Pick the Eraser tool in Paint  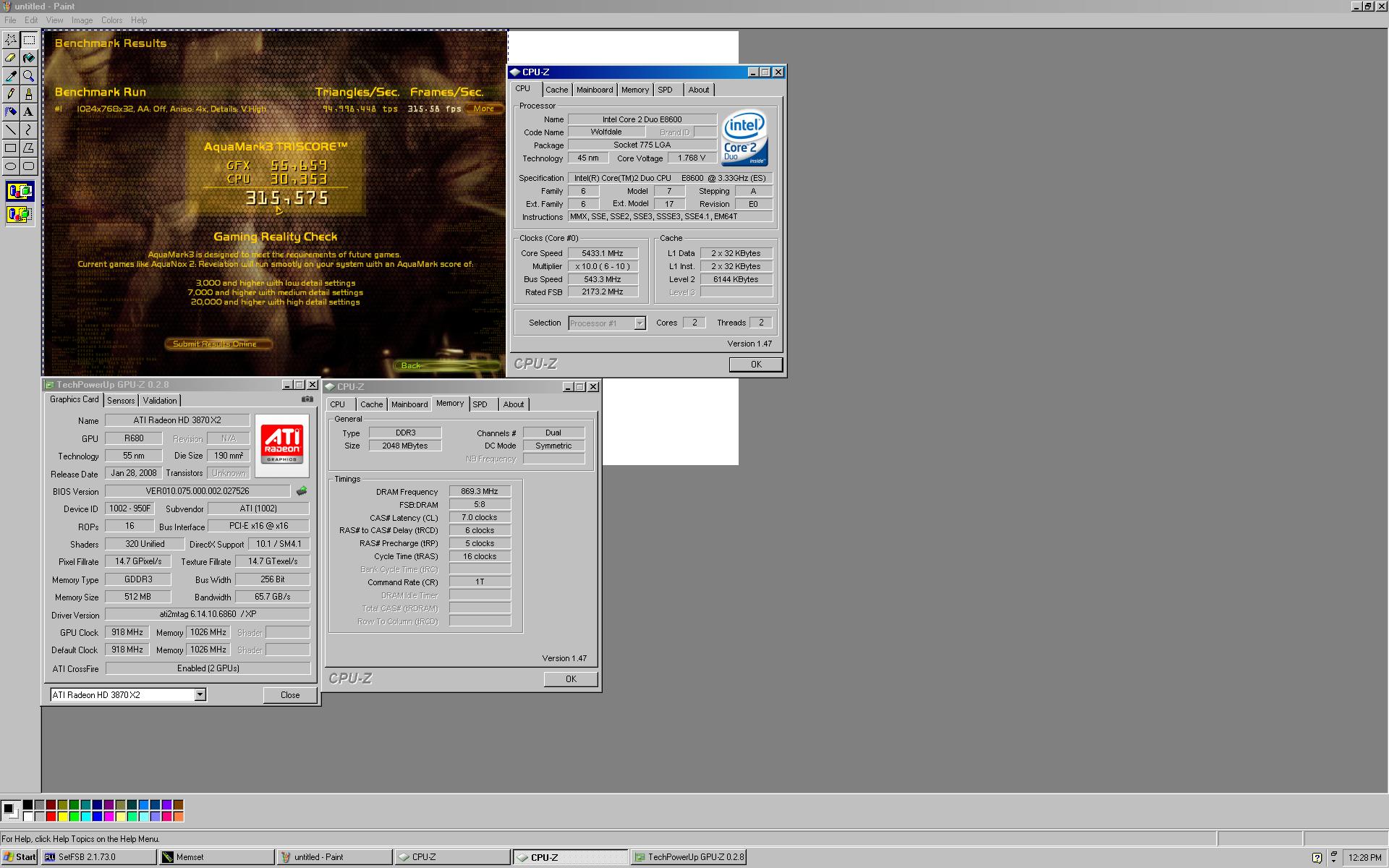click(x=11, y=58)
